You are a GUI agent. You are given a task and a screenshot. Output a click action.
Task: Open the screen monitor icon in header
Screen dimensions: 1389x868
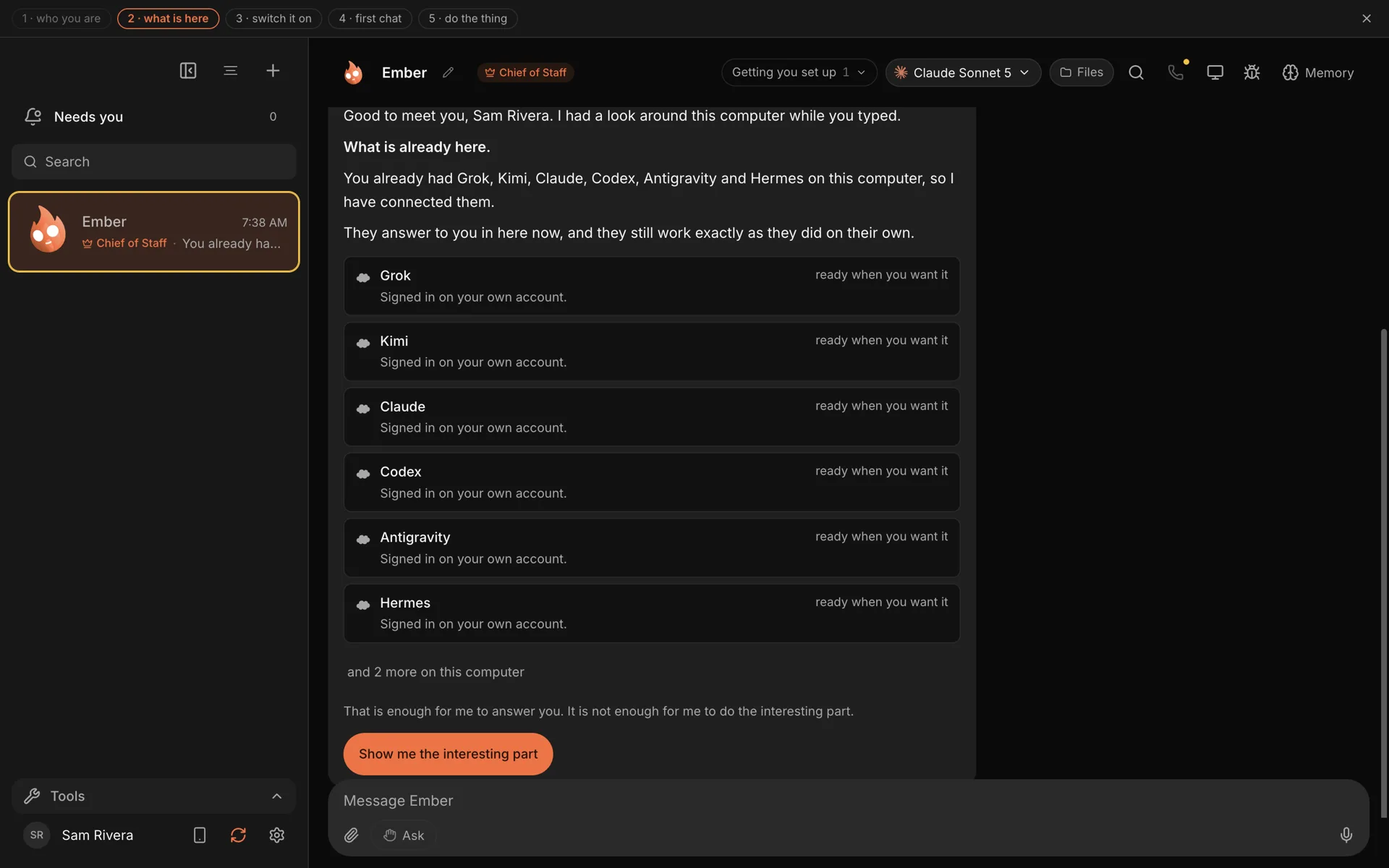point(1215,72)
